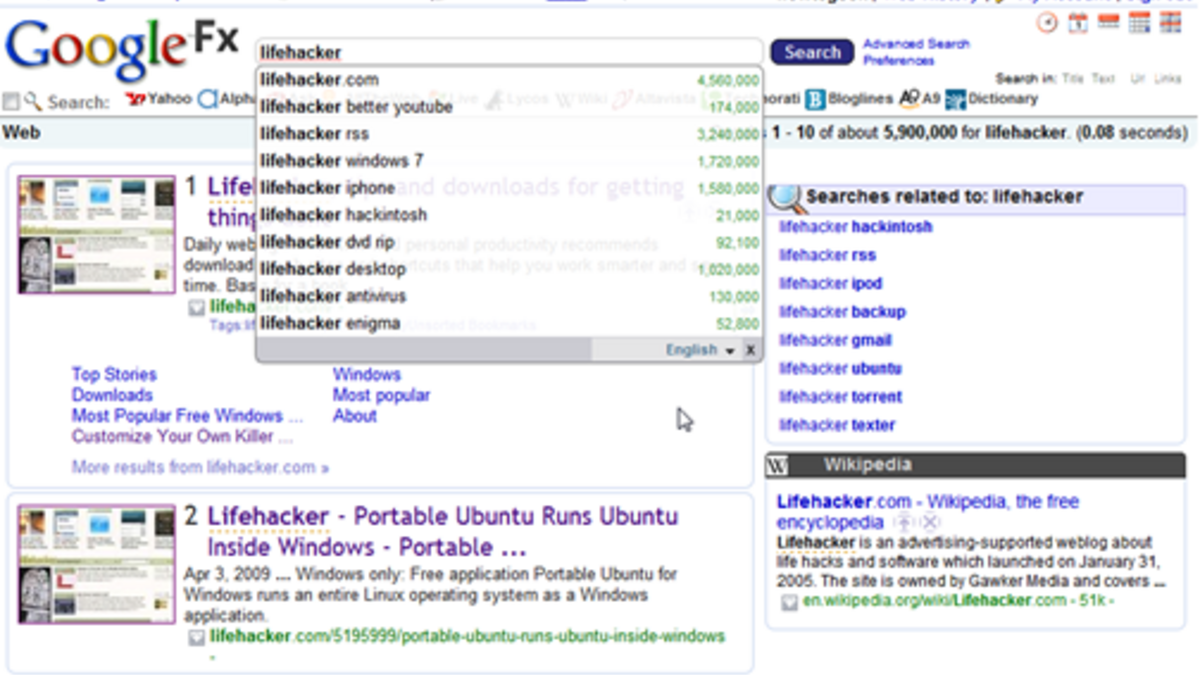Image resolution: width=1200 pixels, height=675 pixels.
Task: Click the Dictionary search icon
Action: pyautogui.click(x=956, y=99)
